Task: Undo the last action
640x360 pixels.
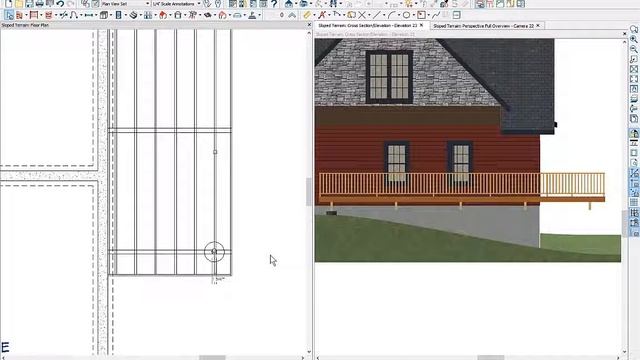Action: [60, 4]
